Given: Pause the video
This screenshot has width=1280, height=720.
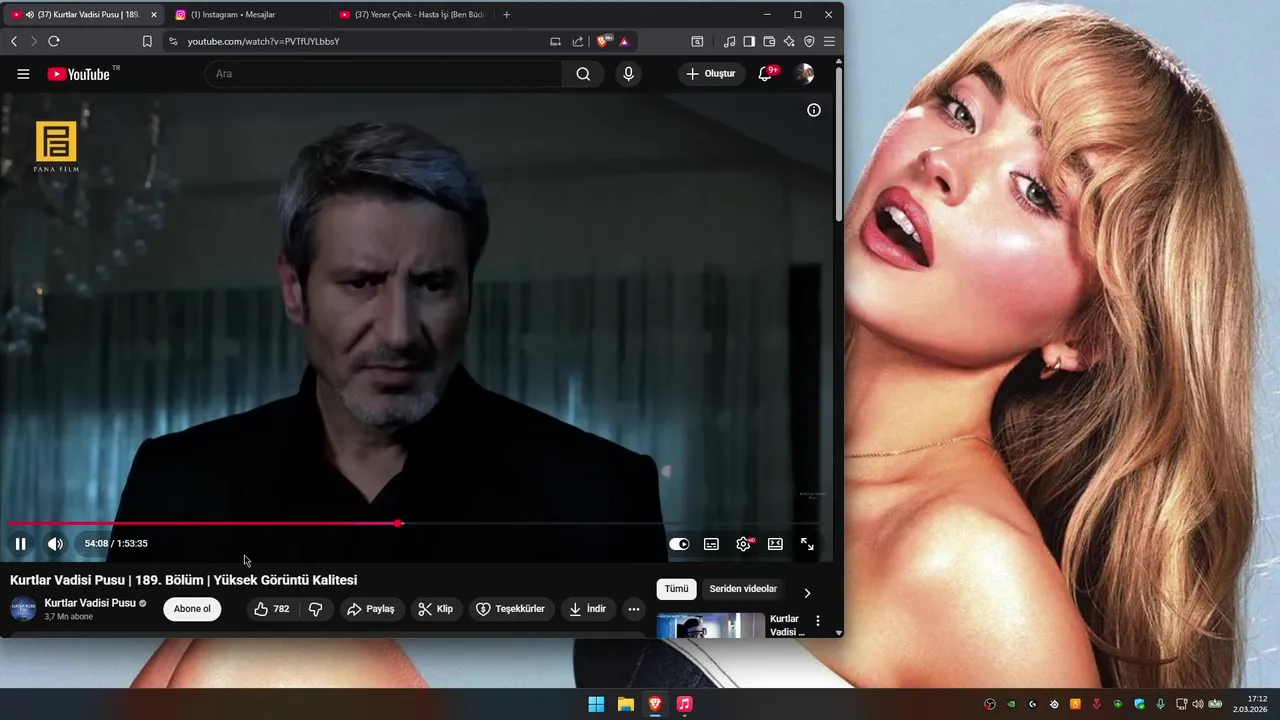Looking at the screenshot, I should coord(20,544).
